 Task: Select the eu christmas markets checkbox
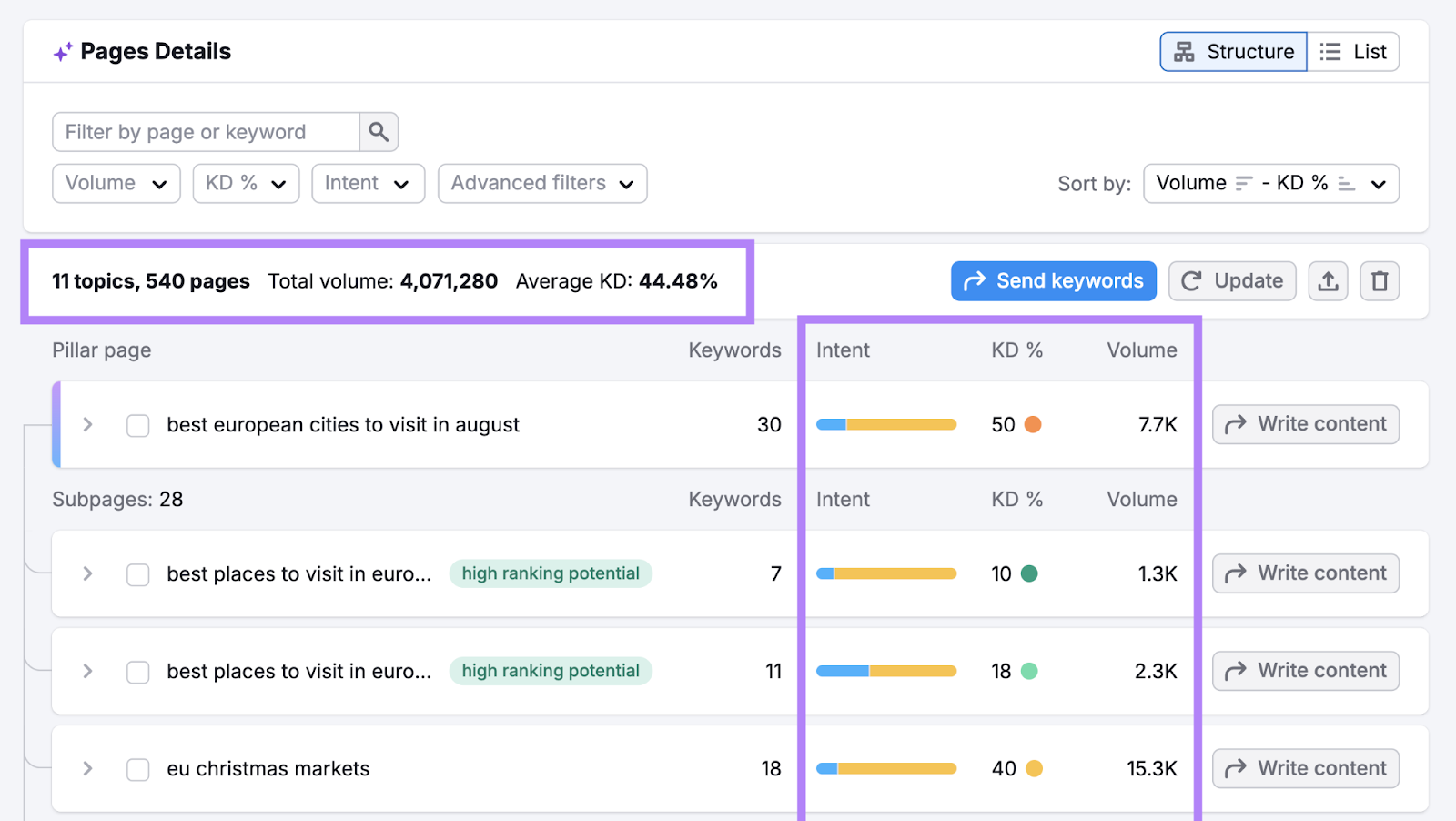(x=137, y=768)
